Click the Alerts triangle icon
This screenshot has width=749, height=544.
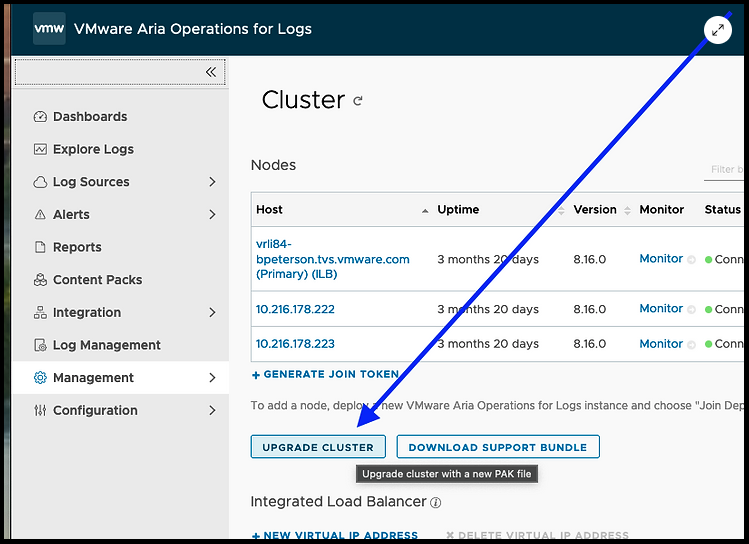pyautogui.click(x=40, y=214)
